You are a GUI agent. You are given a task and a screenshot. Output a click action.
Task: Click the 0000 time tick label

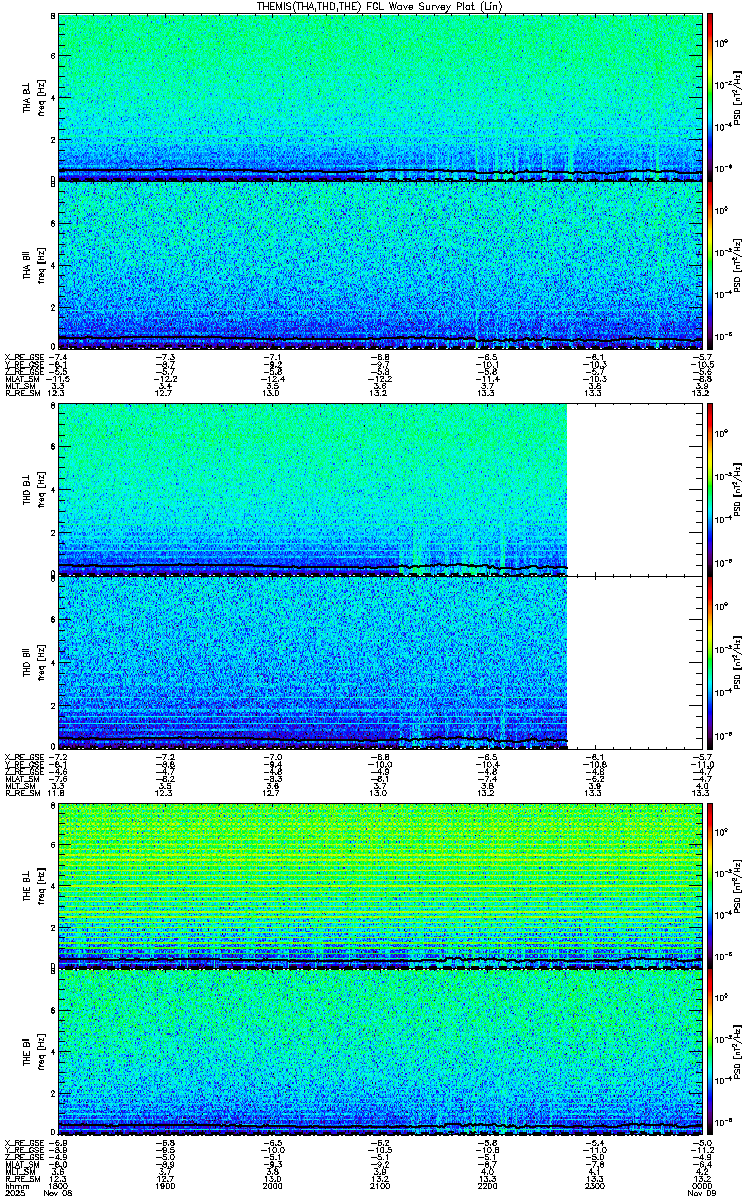click(x=702, y=1186)
